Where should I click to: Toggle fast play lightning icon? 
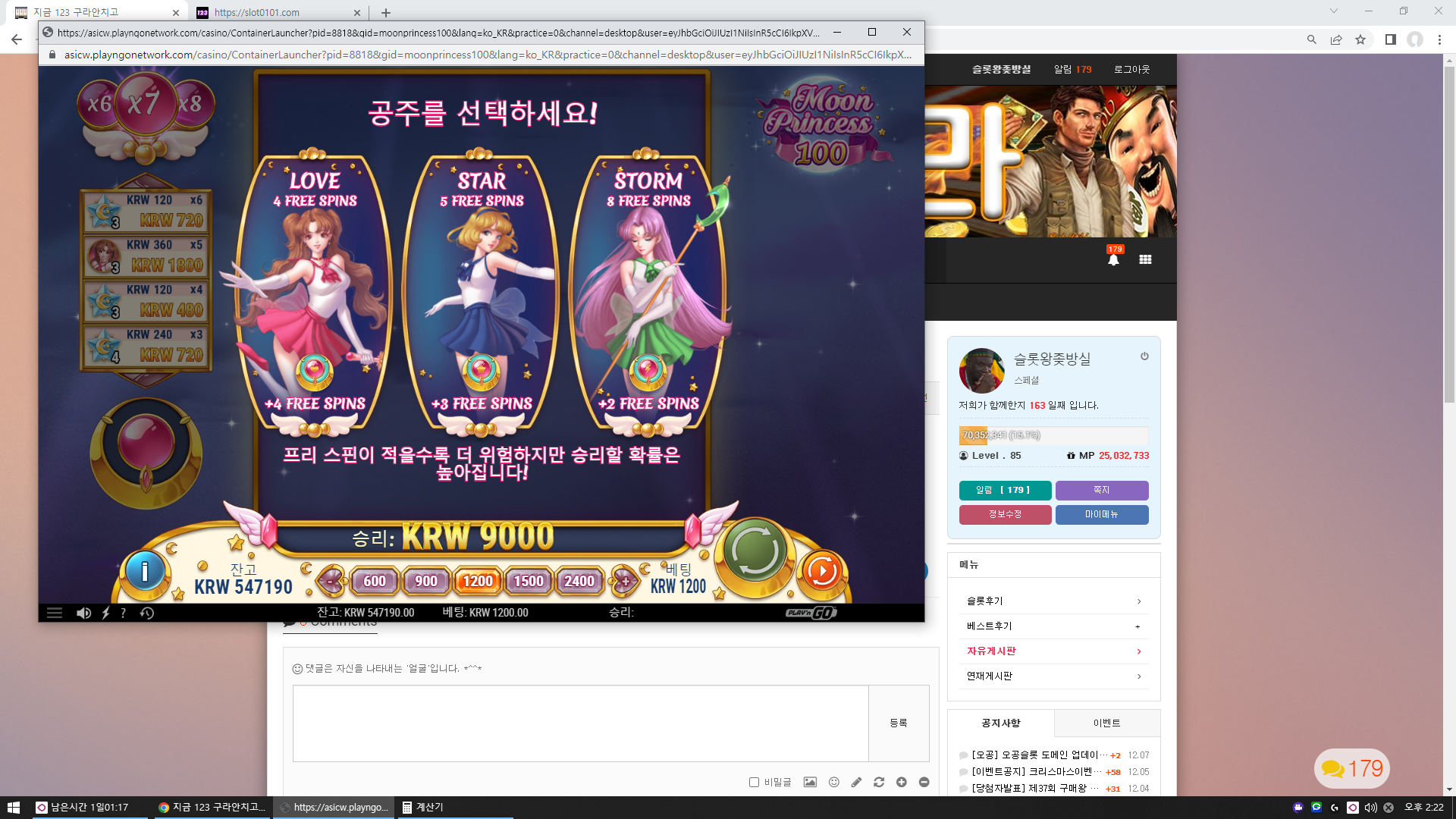[105, 613]
